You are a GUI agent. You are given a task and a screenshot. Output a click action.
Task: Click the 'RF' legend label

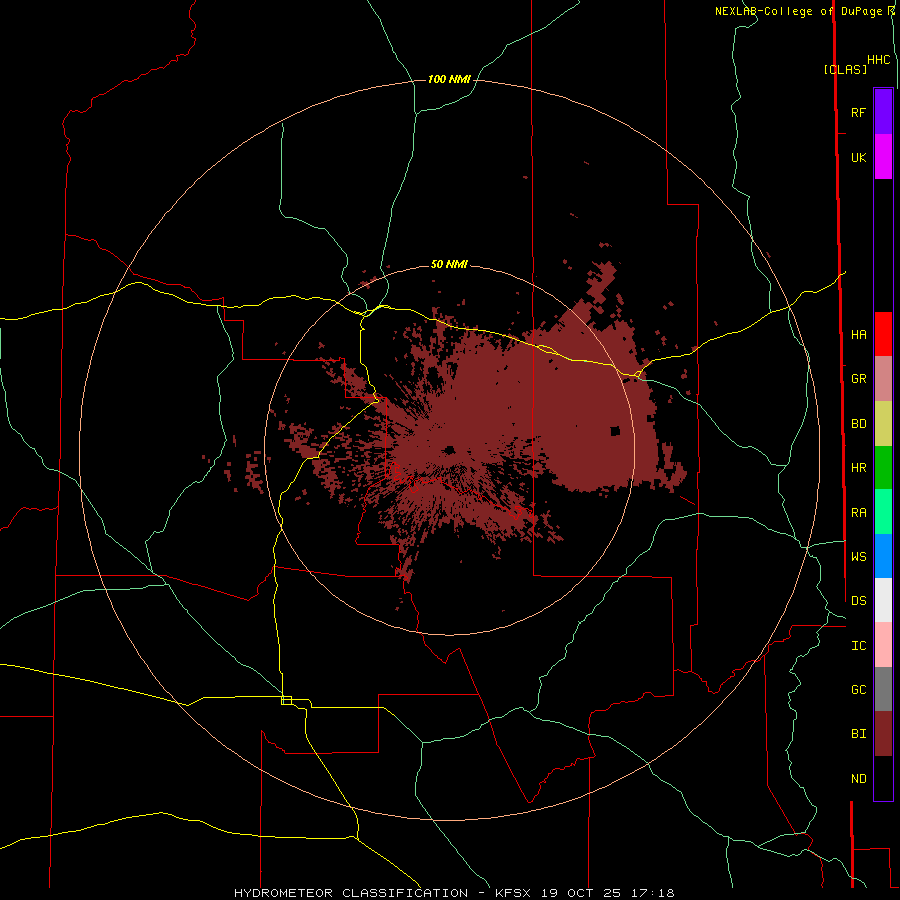tap(858, 112)
